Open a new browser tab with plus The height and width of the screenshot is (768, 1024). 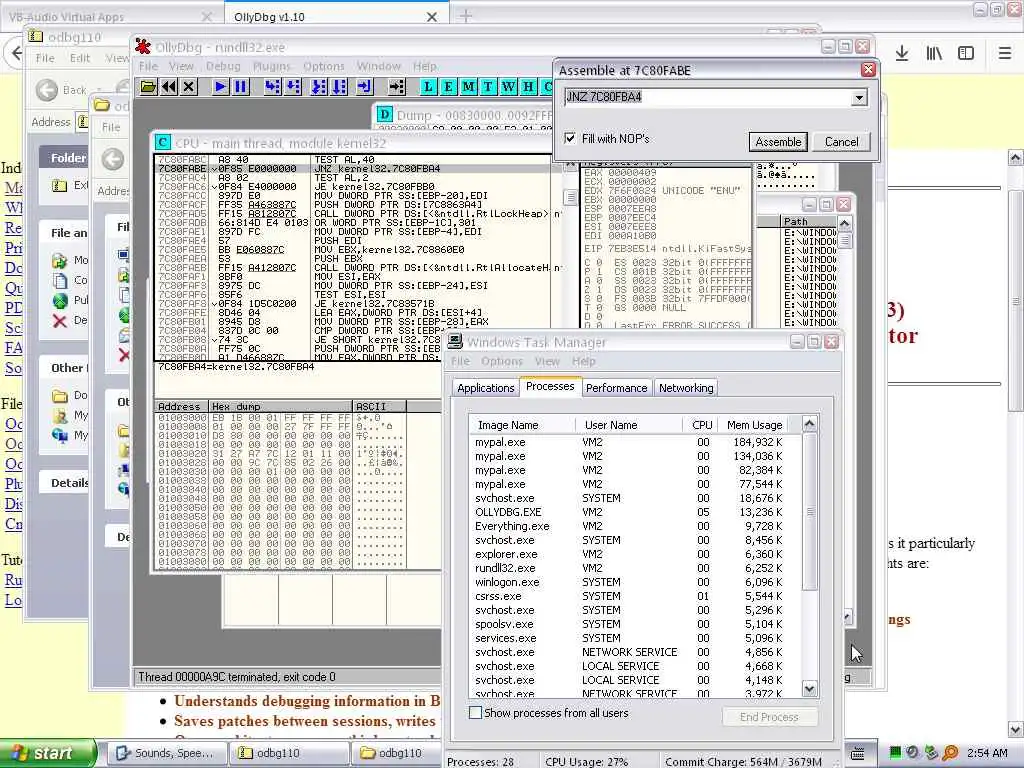point(466,16)
